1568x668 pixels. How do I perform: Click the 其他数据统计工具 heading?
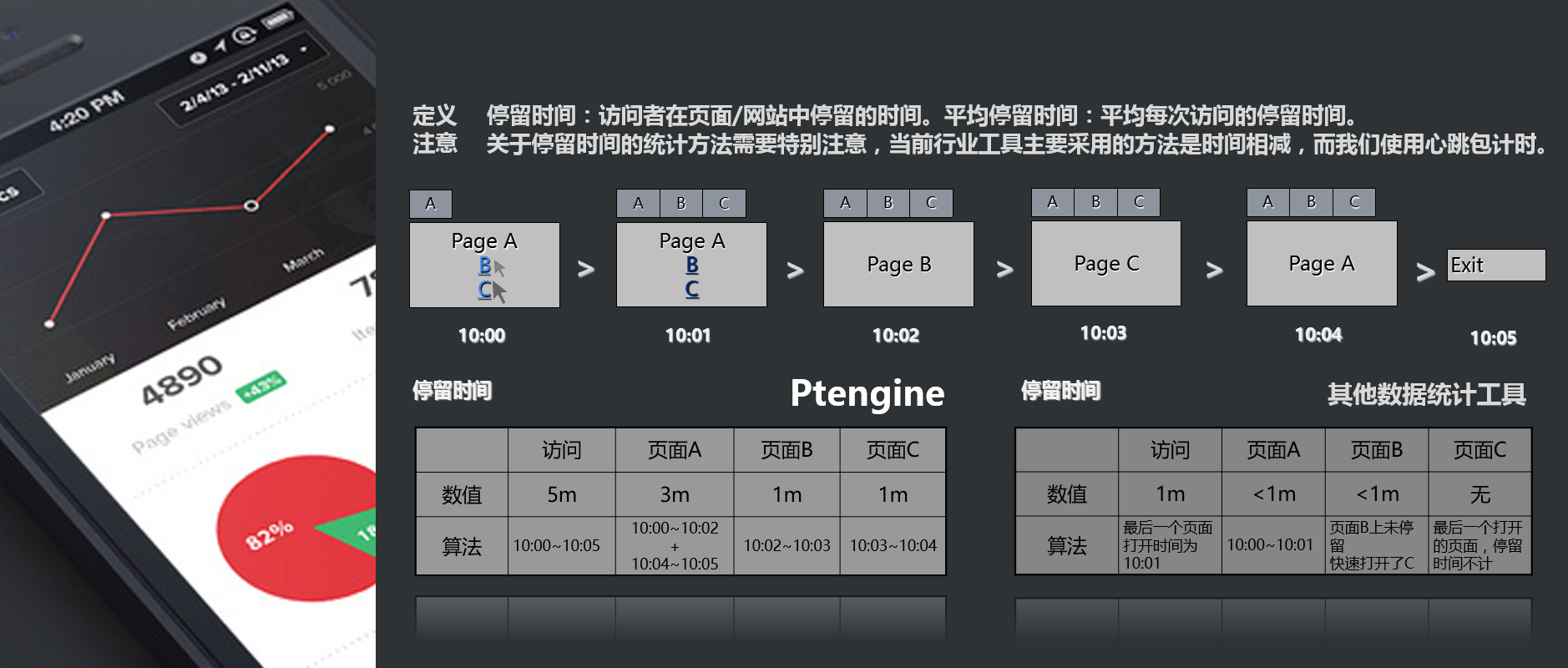pyautogui.click(x=1427, y=394)
